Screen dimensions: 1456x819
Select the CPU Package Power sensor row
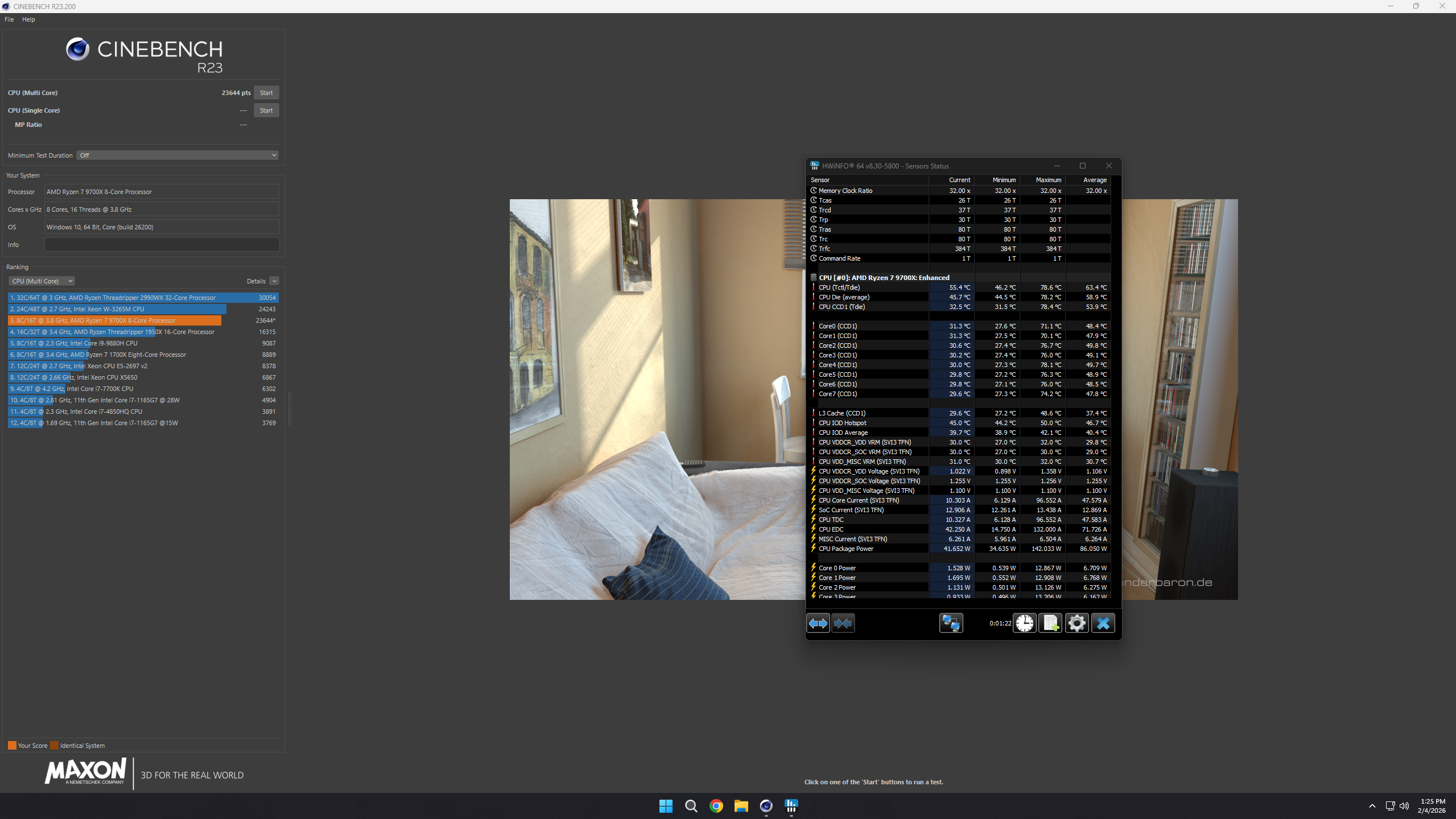(959, 549)
